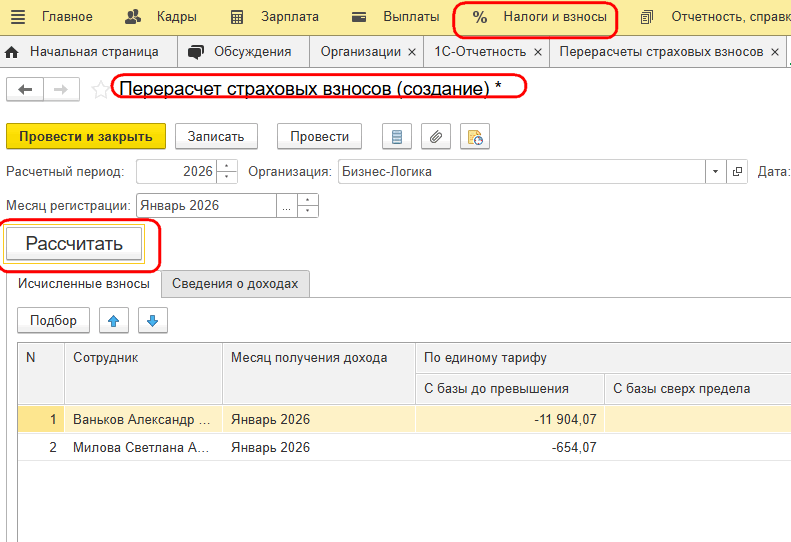This screenshot has width=791, height=542.
Task: Close the 1С-Отчетность tab
Action: coord(538,52)
